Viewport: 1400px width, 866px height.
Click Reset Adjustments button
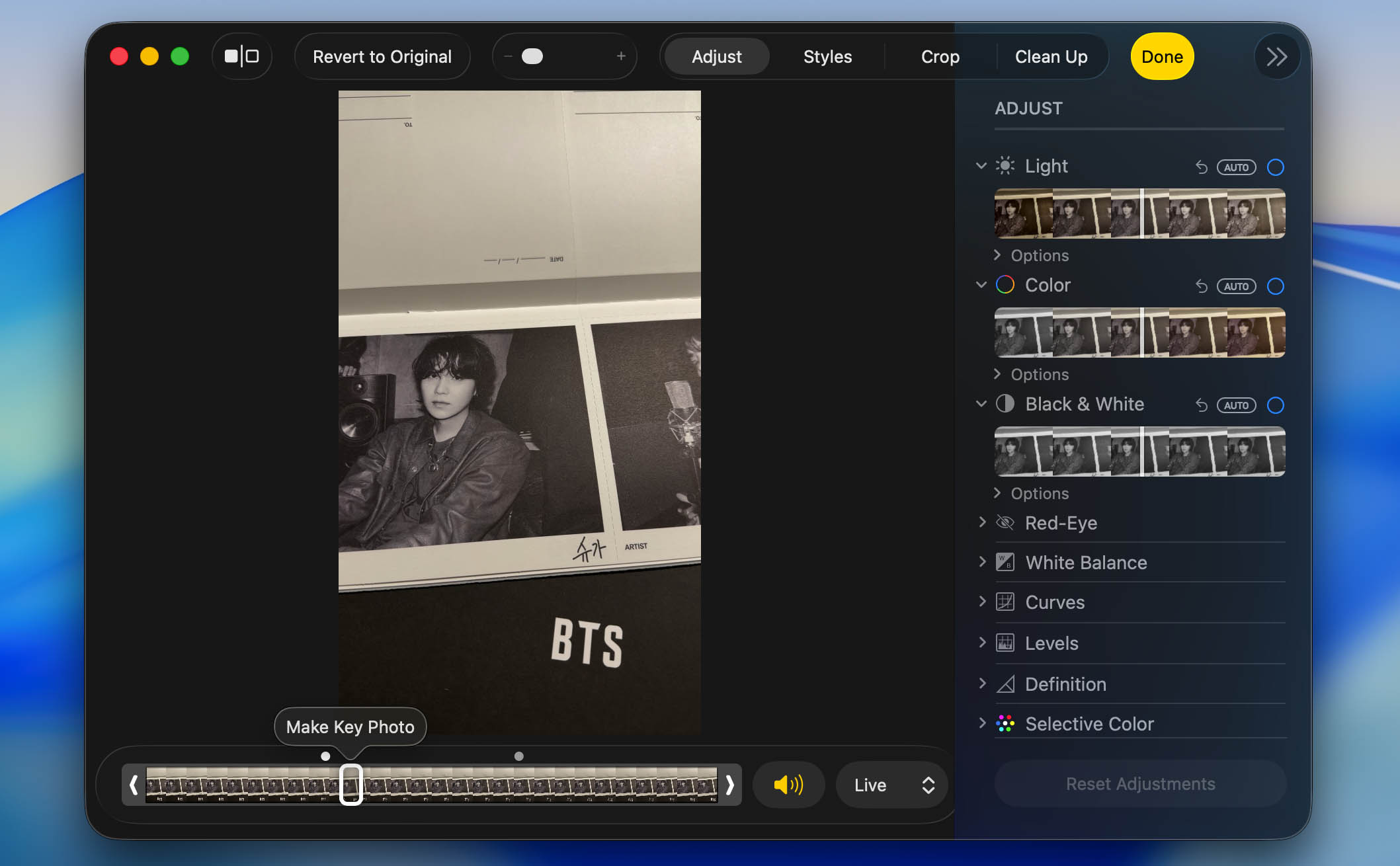(1140, 784)
